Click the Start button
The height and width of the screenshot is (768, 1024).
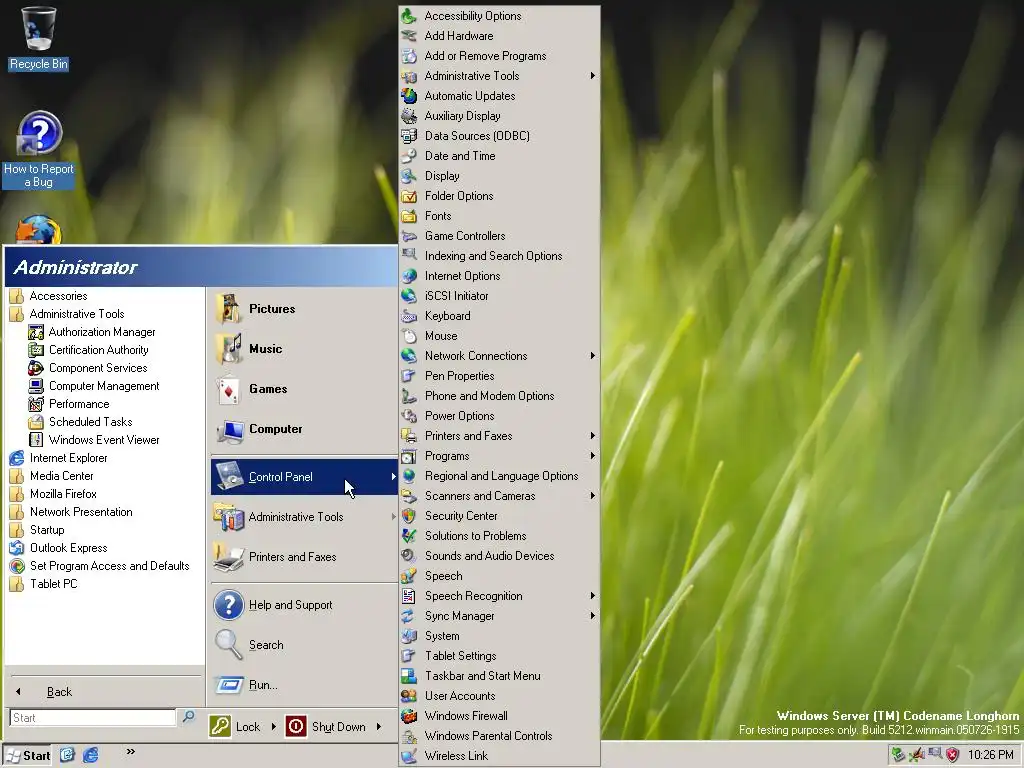point(27,756)
